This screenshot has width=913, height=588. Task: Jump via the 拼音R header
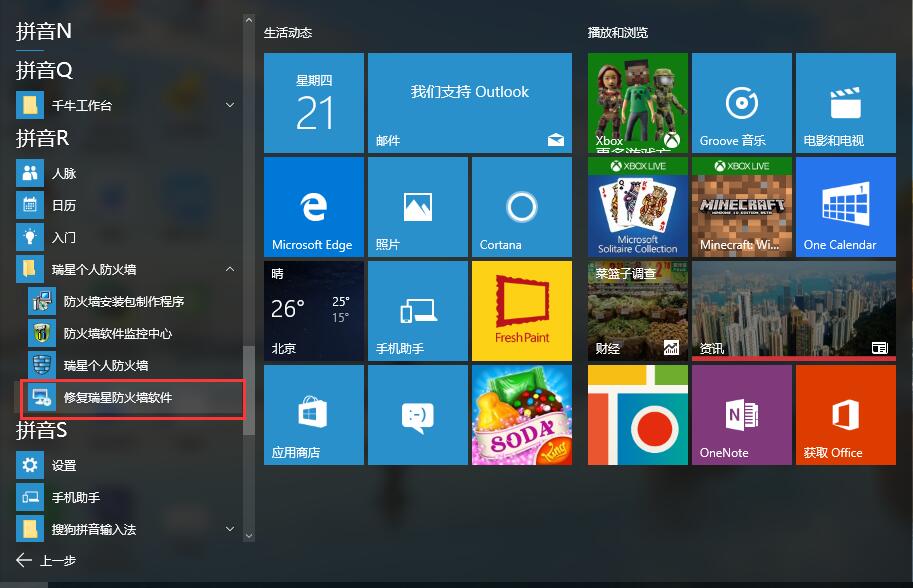[43, 139]
